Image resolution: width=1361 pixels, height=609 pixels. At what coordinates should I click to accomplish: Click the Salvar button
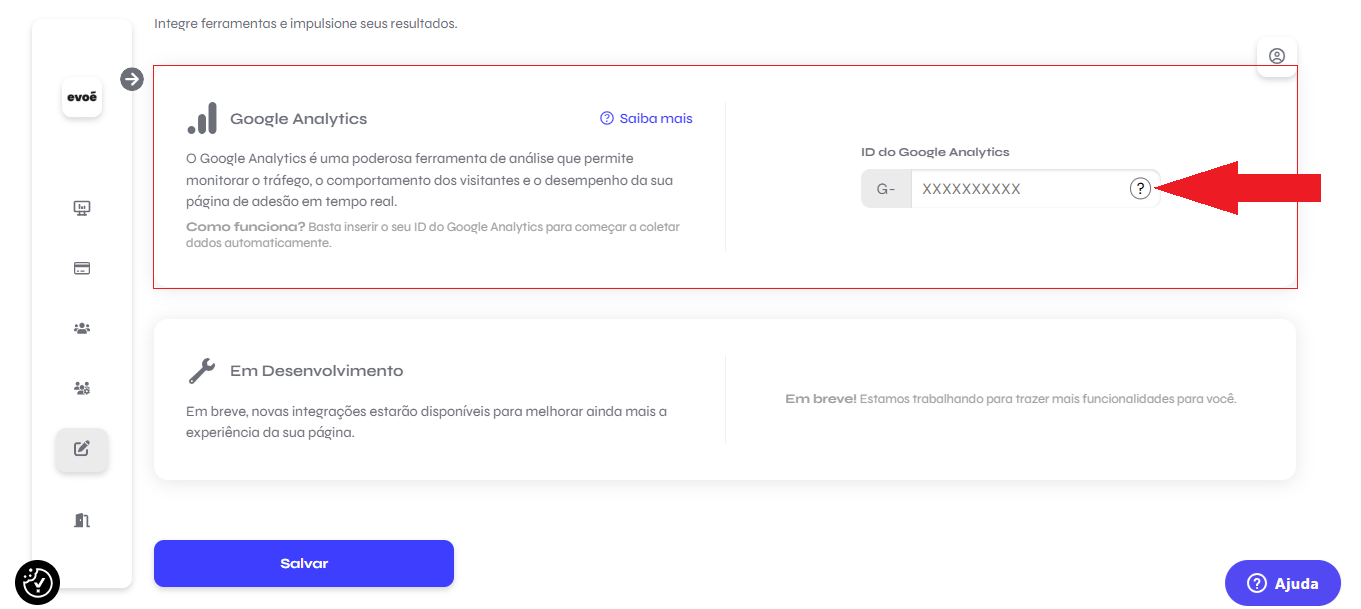[x=304, y=564]
